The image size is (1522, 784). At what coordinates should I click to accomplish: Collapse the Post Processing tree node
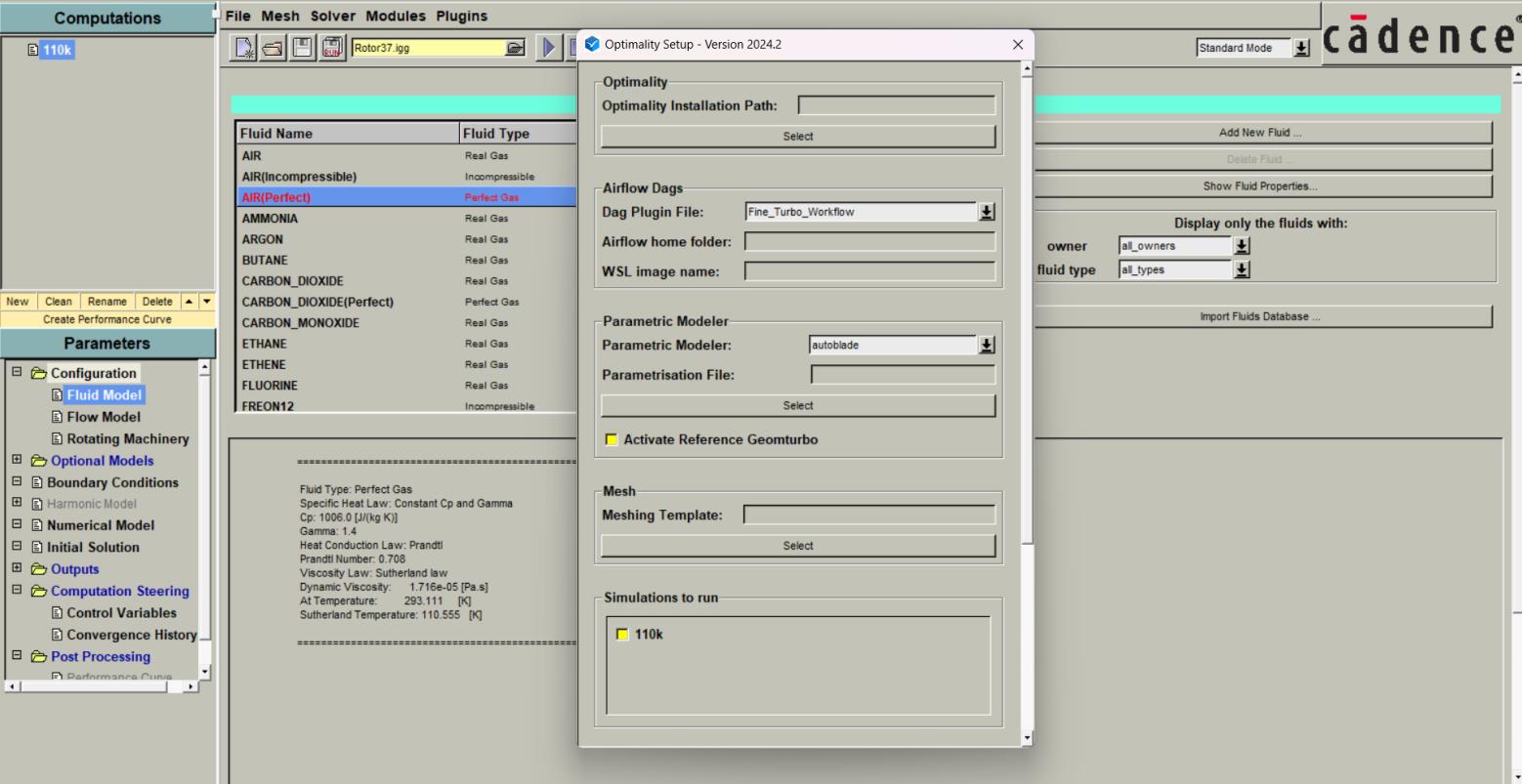17,656
